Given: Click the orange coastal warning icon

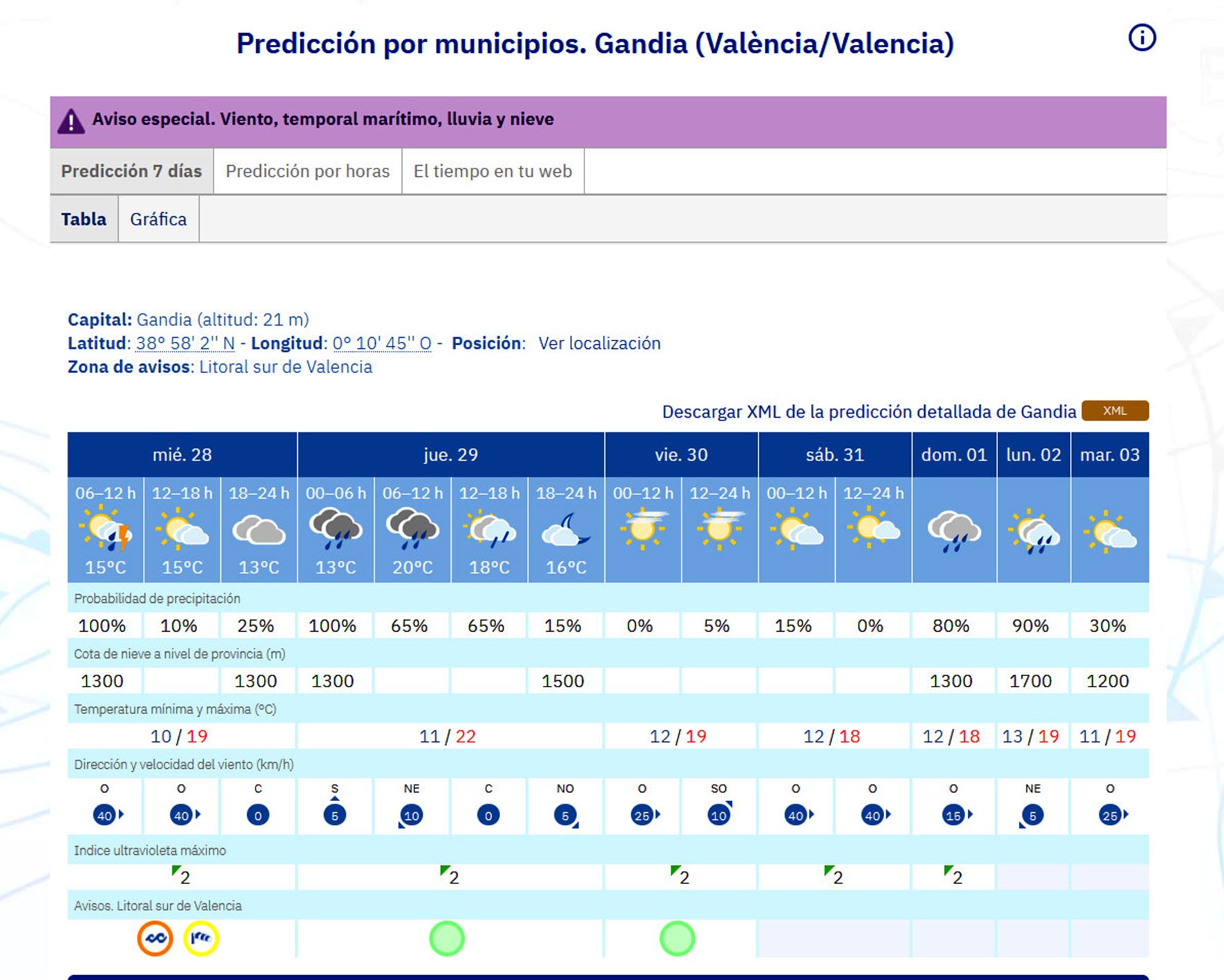Looking at the screenshot, I should pos(155,939).
